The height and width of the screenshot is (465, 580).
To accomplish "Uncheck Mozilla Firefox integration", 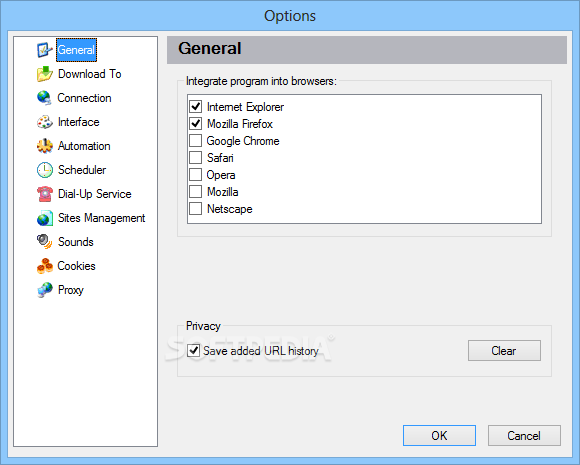I will tap(195, 124).
